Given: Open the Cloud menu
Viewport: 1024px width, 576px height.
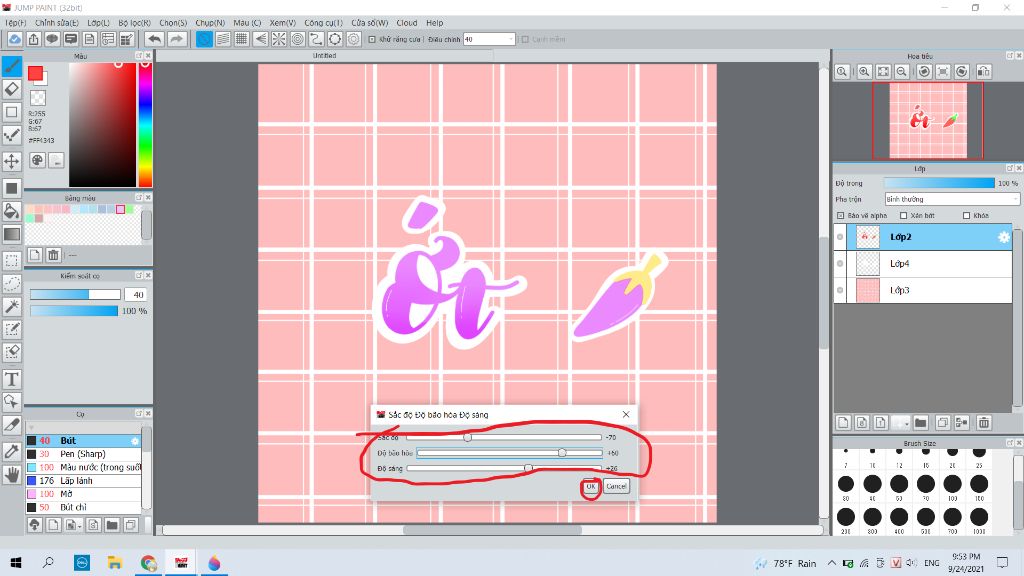Looking at the screenshot, I should tap(407, 22).
